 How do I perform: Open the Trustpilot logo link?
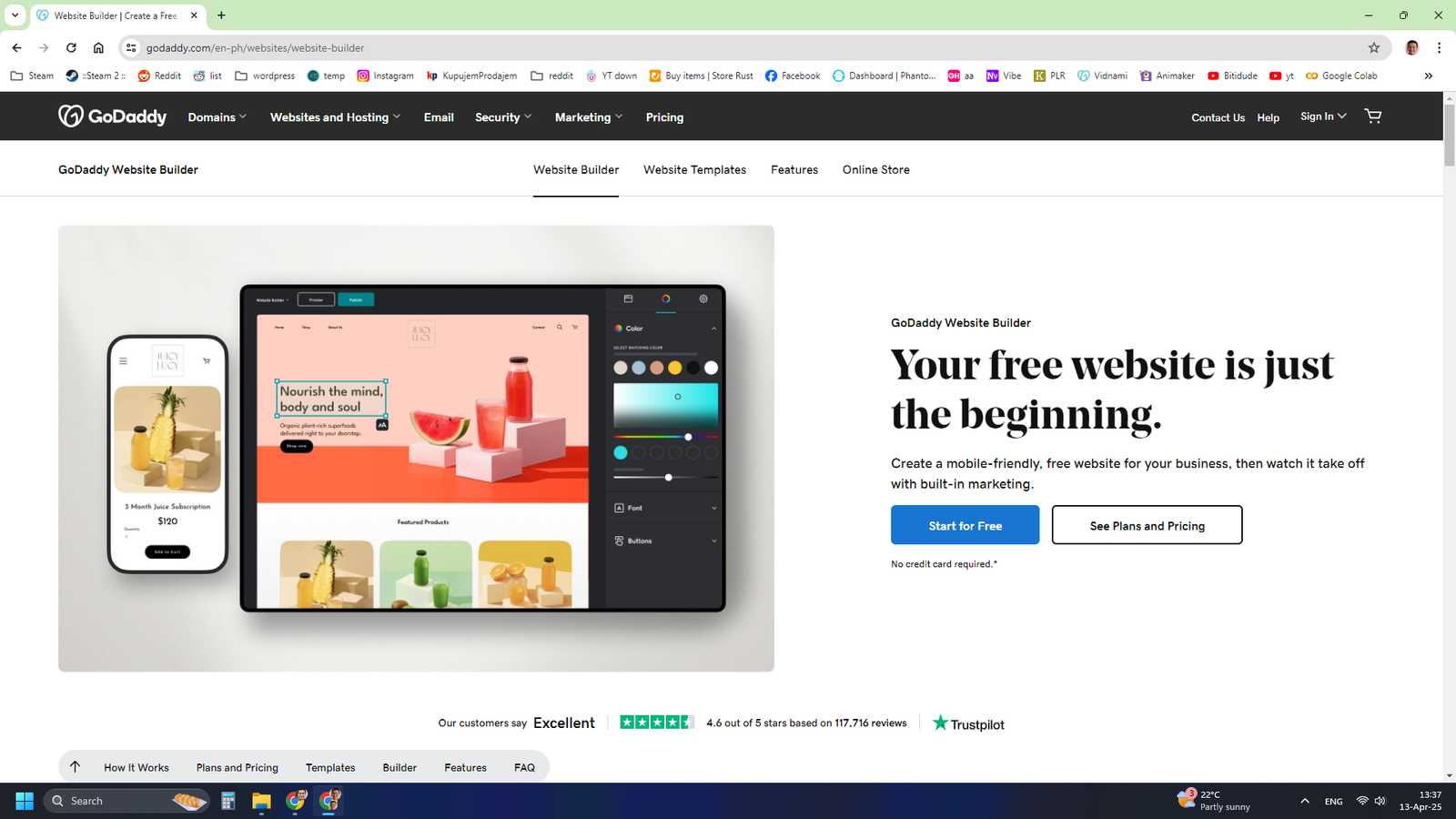pos(968,723)
